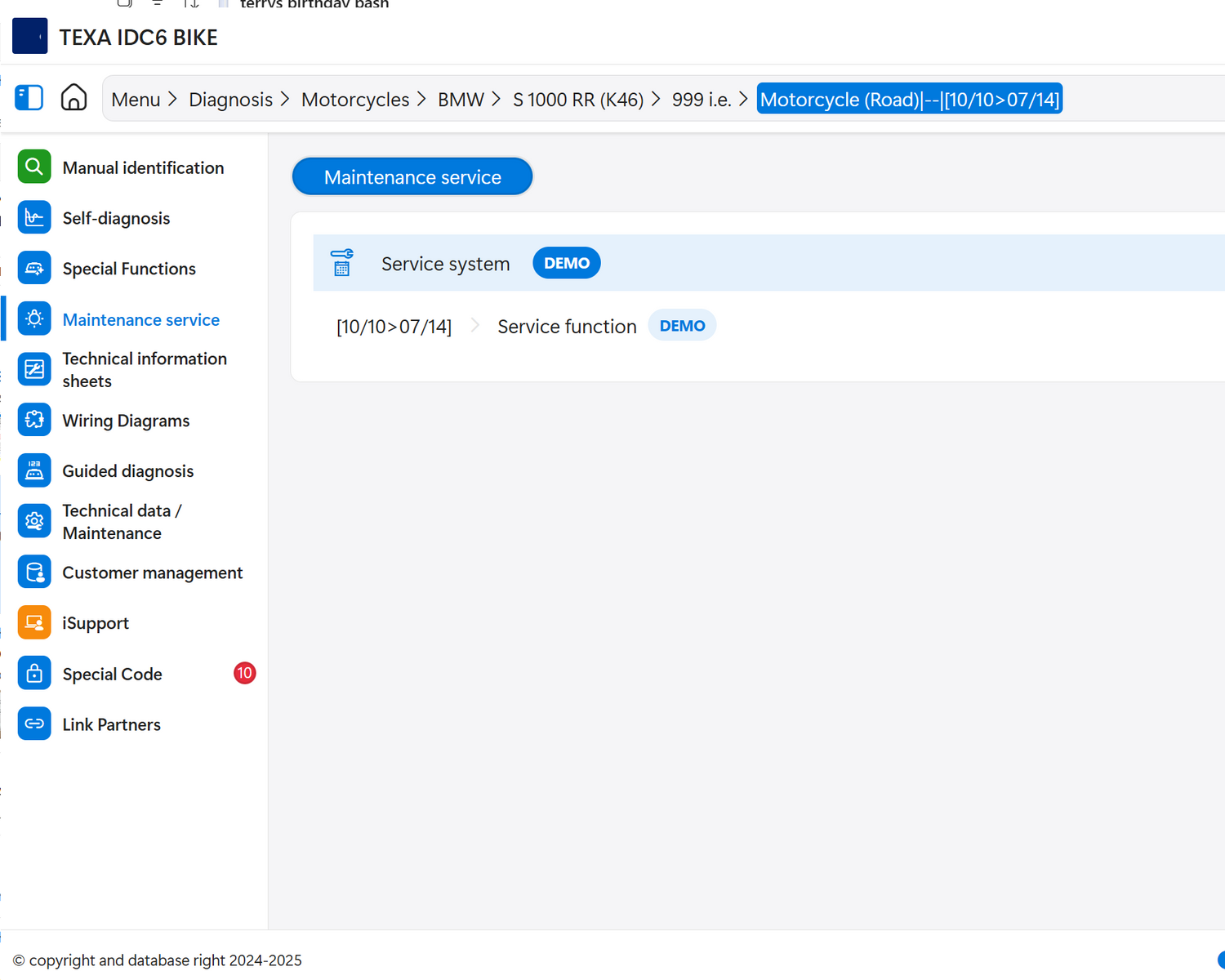The width and height of the screenshot is (1225, 980).
Task: Open Guided diagnosis label
Action: 128,471
